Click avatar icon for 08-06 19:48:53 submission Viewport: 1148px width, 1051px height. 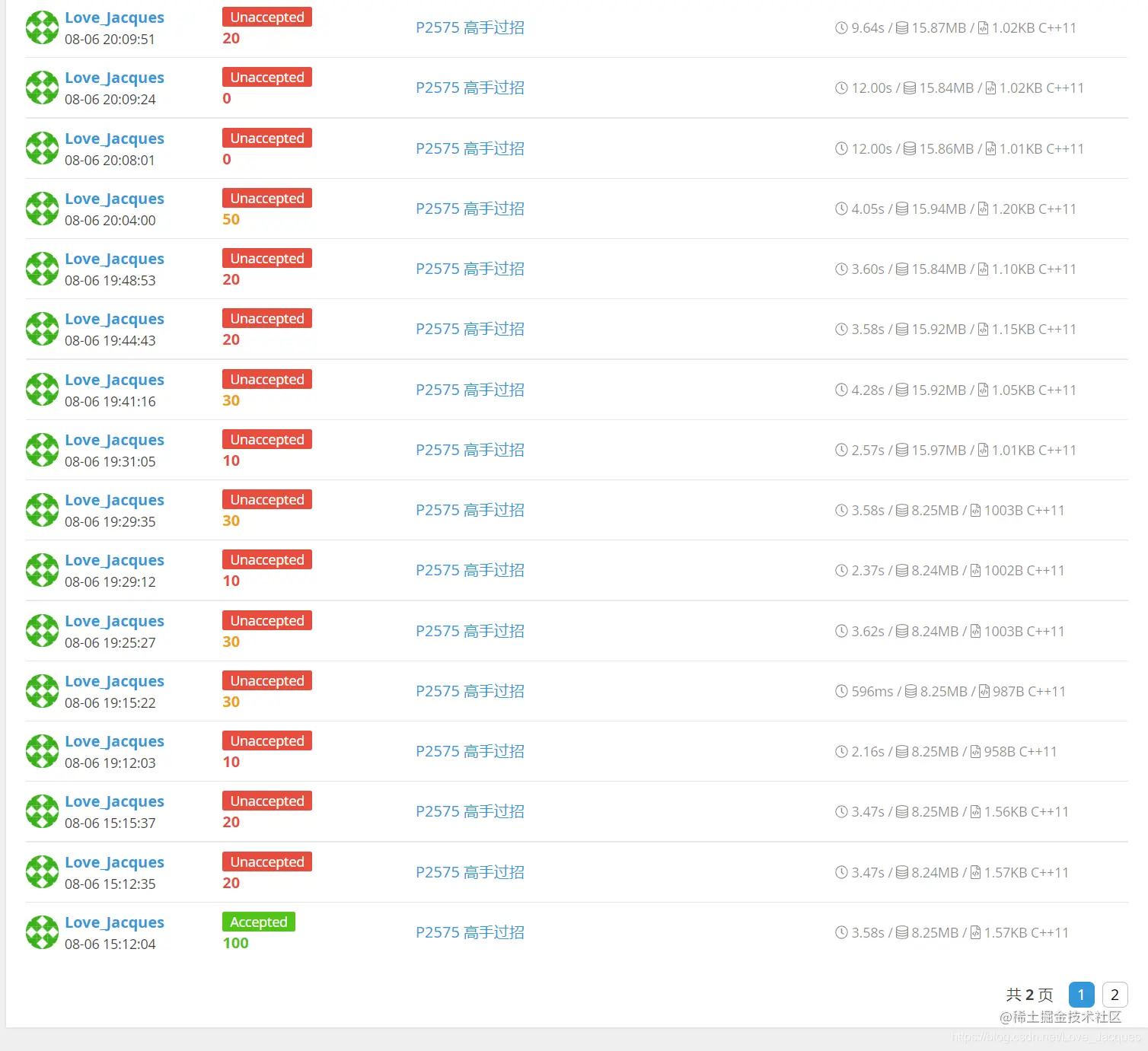coord(42,269)
